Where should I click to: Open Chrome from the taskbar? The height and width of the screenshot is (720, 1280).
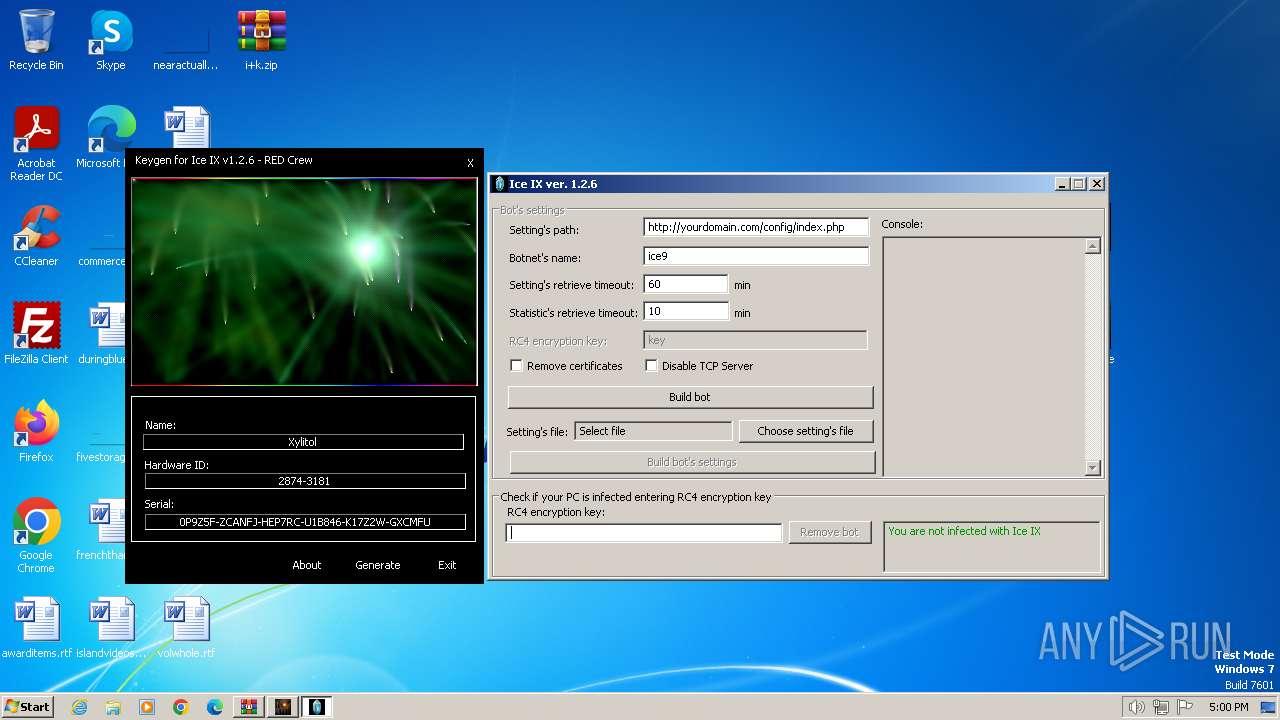tap(181, 707)
